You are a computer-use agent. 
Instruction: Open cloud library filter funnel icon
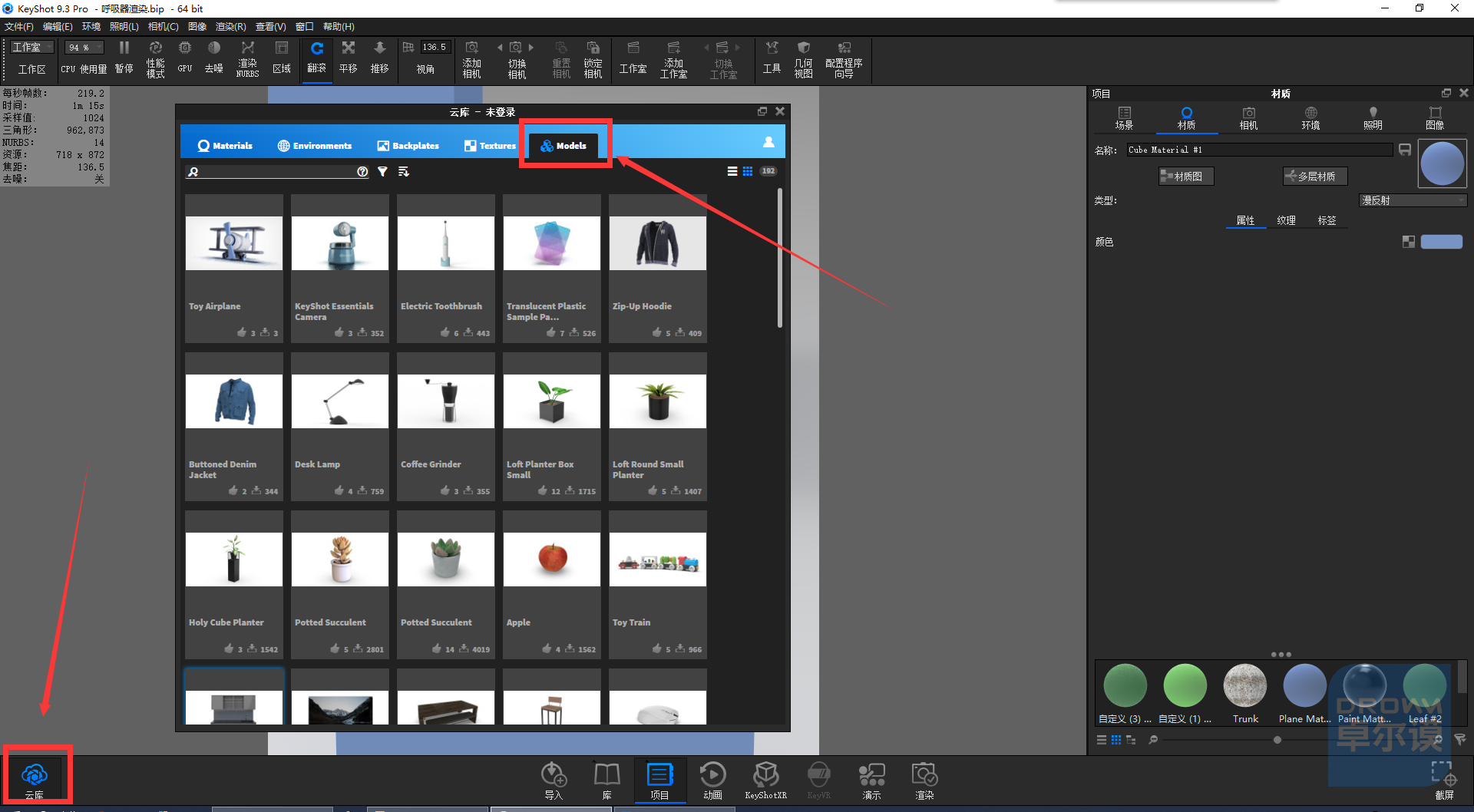point(382,172)
